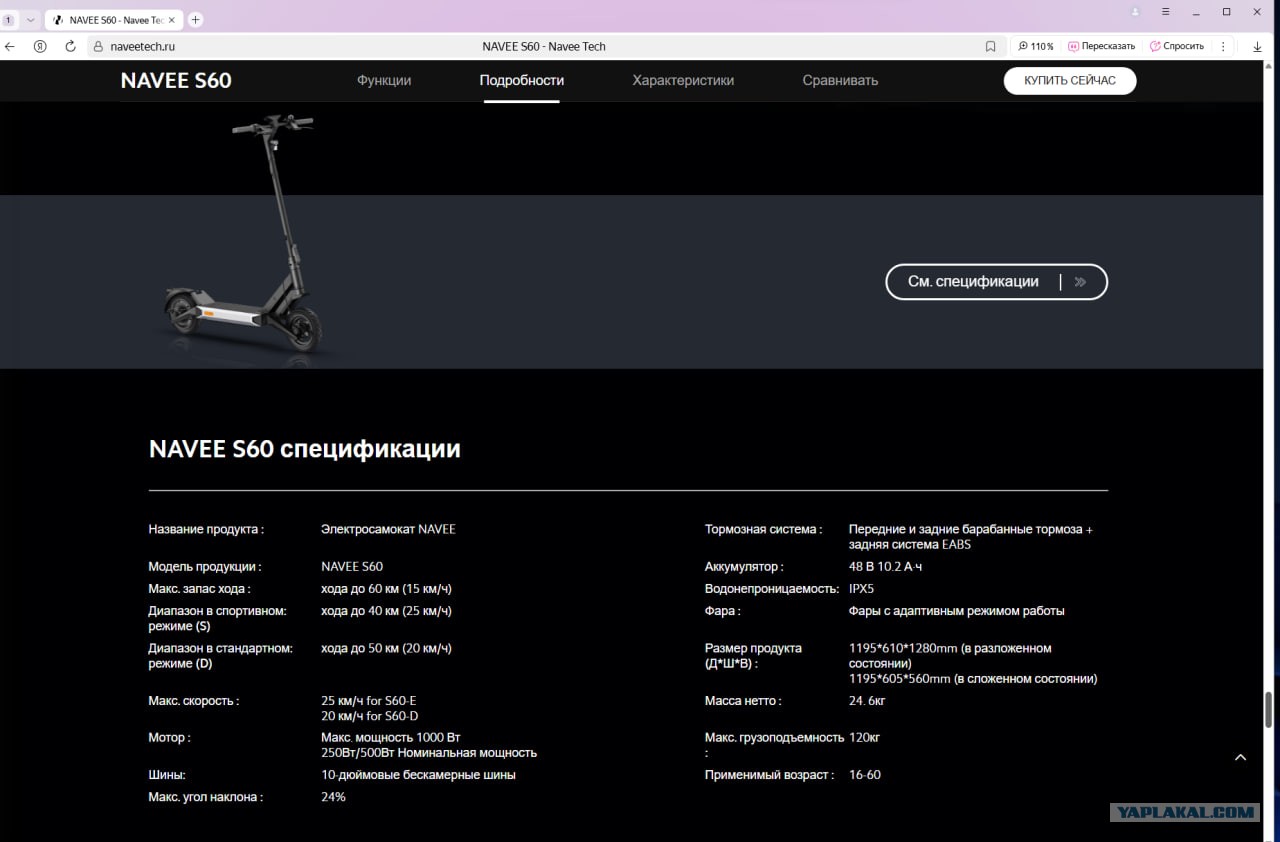The height and width of the screenshot is (842, 1280).
Task: Click the text 'хода до 50 км (20 км/ч)'
Action: [386, 648]
